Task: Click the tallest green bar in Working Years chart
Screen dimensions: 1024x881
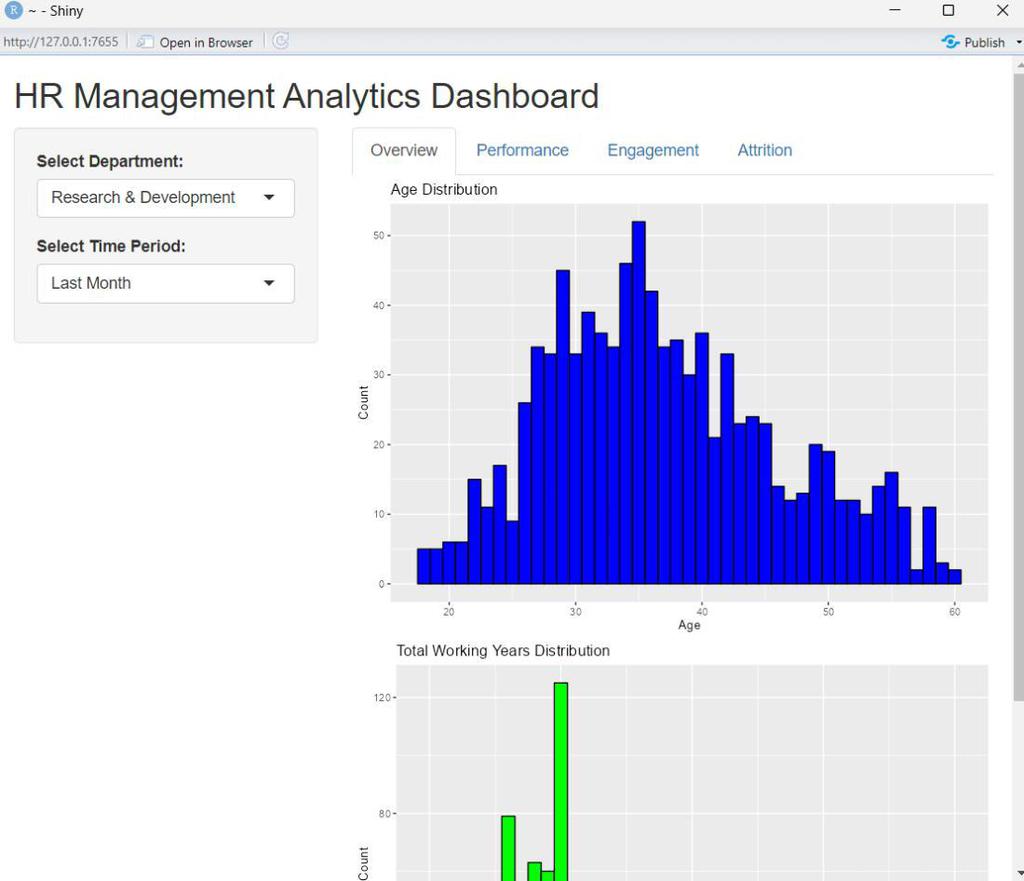Action: pos(560,780)
